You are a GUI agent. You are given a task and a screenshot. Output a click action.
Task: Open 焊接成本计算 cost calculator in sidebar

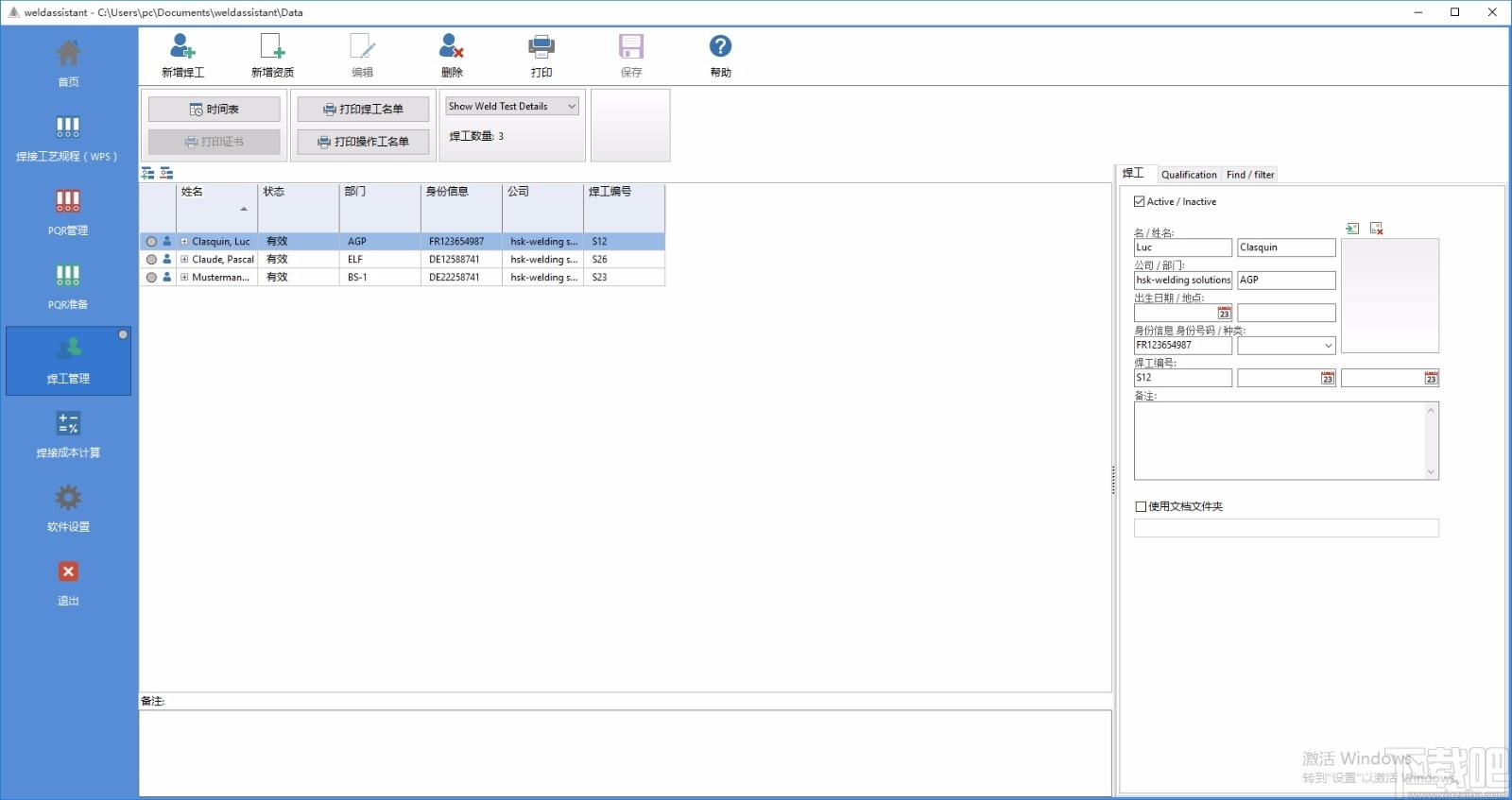point(68,434)
